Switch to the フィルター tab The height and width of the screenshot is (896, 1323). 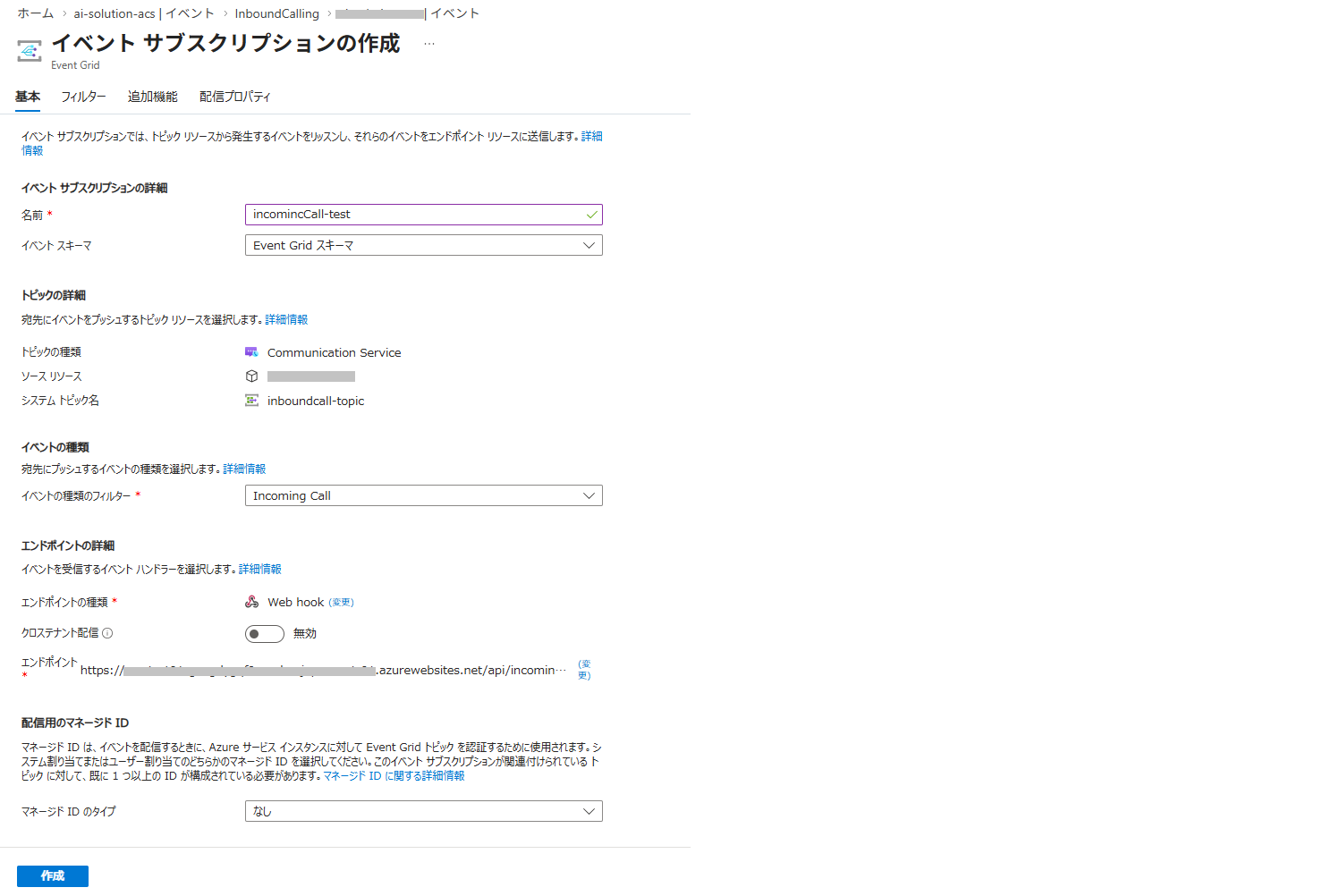tap(83, 97)
